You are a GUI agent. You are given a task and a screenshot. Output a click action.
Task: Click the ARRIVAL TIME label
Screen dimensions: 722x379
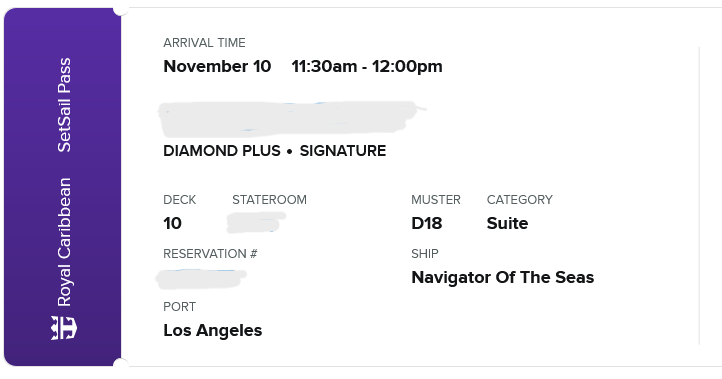tap(204, 43)
